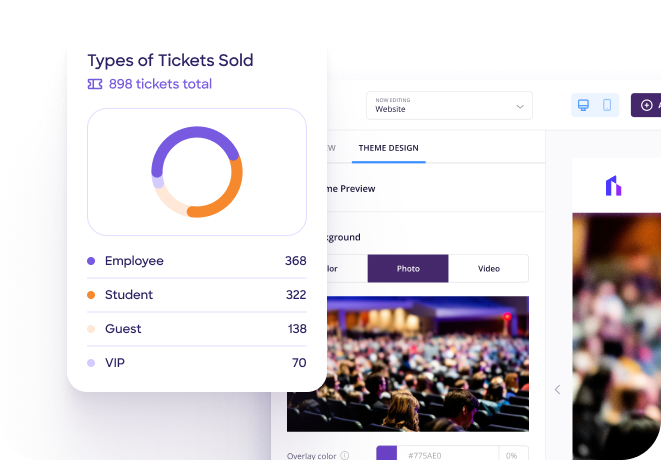Click the overlay hex color input field
The height and width of the screenshot is (460, 661).
click(x=445, y=454)
